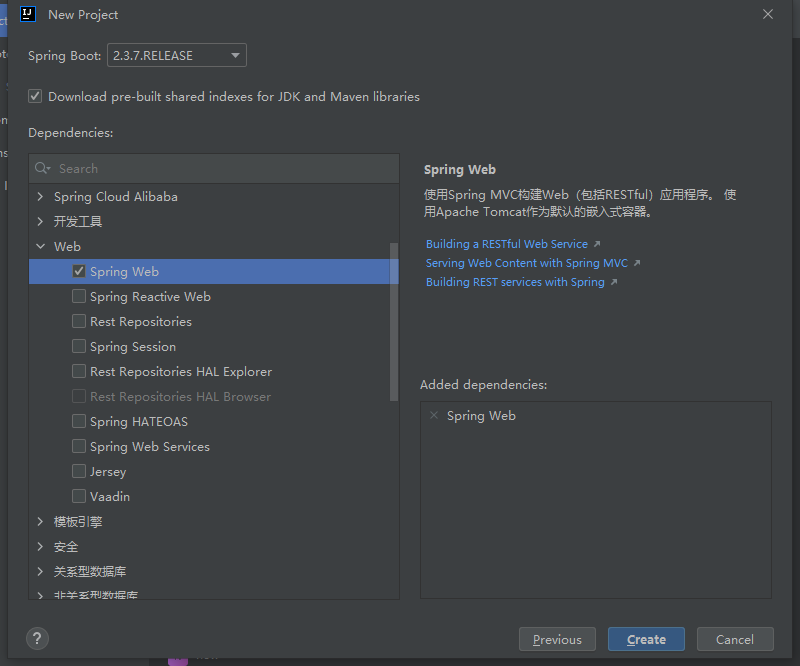The height and width of the screenshot is (666, 800).
Task: Click the dependencies list scrollbar
Action: click(393, 322)
